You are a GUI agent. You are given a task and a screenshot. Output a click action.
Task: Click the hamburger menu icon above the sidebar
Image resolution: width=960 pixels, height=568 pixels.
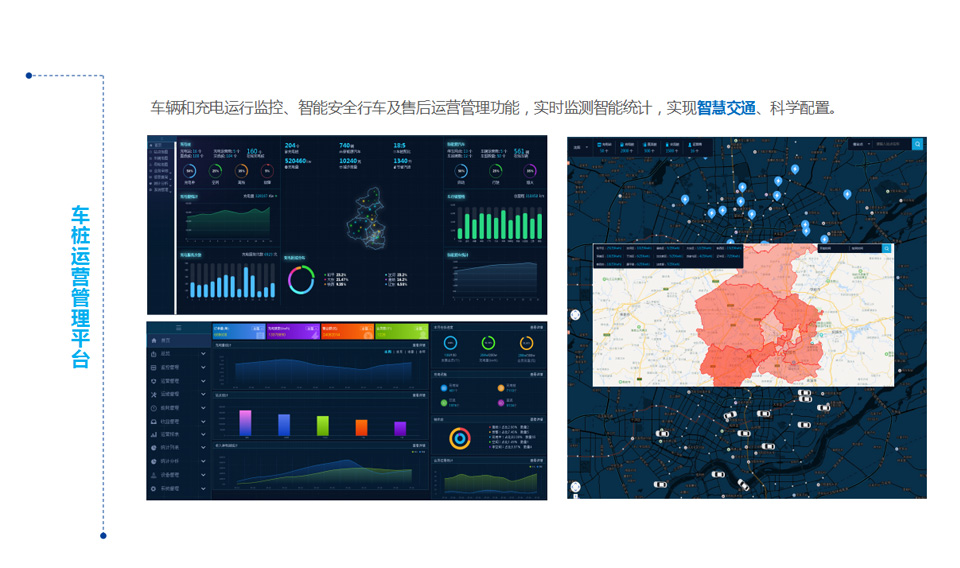[x=179, y=327]
